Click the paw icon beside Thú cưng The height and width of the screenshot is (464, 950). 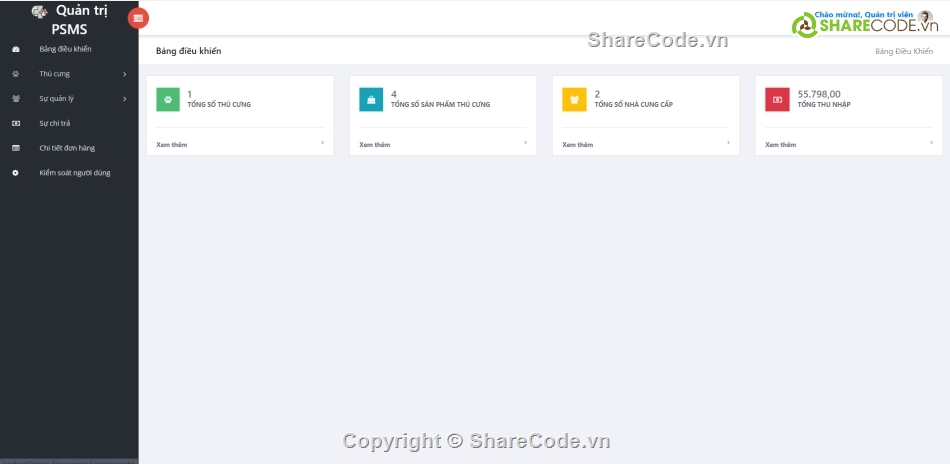[x=15, y=74]
